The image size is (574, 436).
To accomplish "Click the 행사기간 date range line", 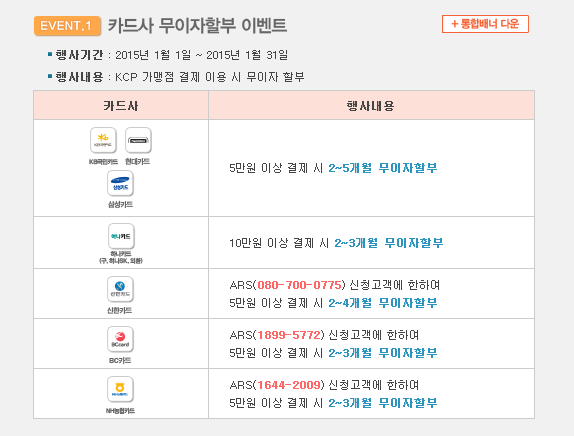I will click(168, 55).
